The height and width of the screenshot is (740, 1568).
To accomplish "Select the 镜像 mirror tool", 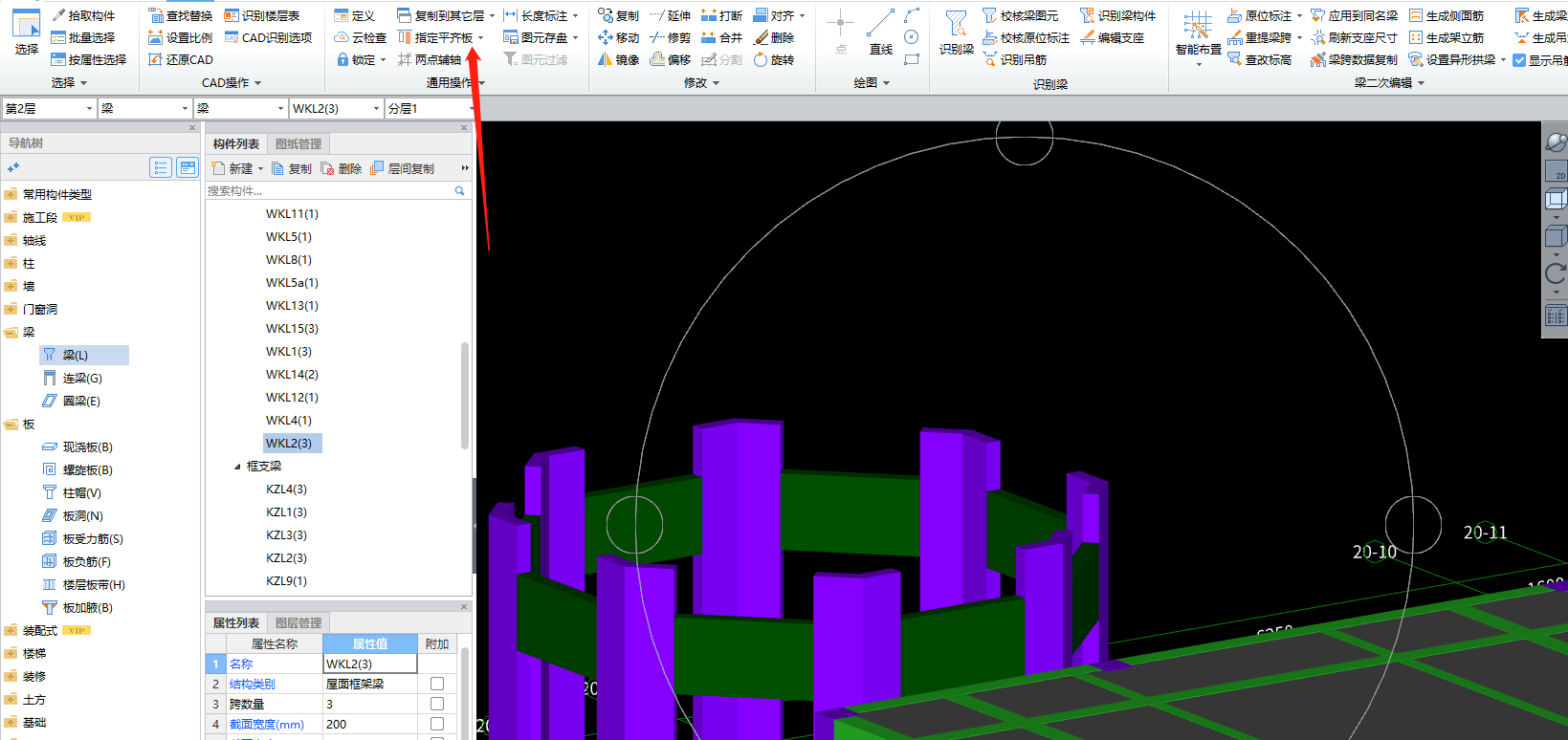I will (618, 59).
